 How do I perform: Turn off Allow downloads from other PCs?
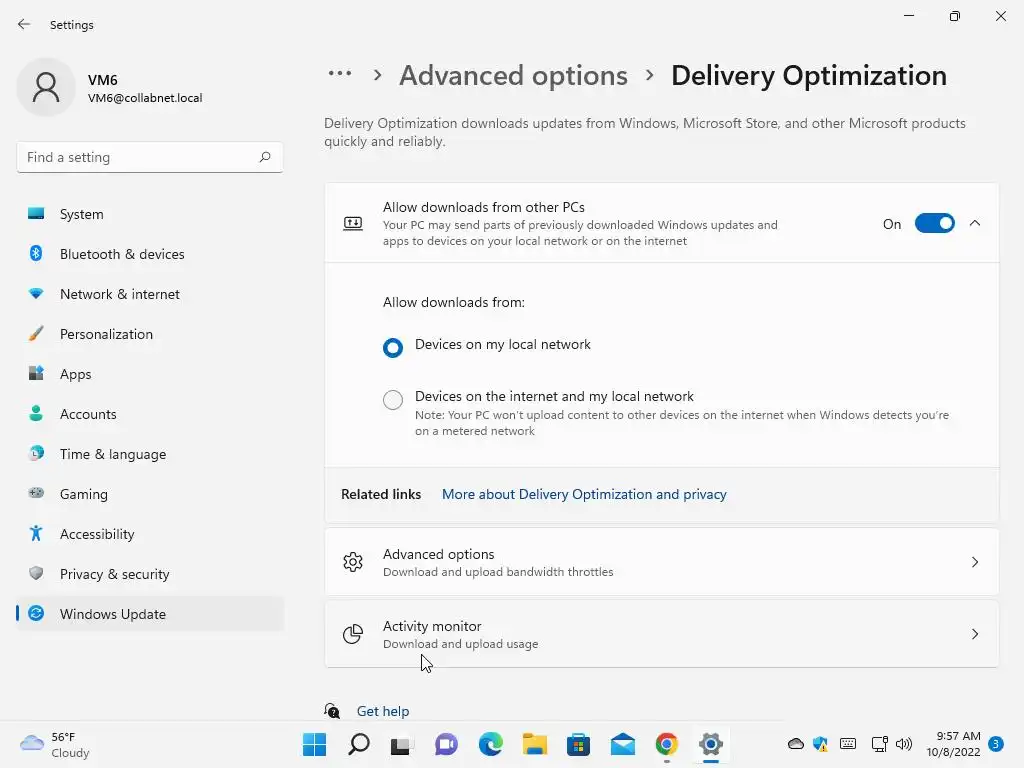click(x=934, y=224)
